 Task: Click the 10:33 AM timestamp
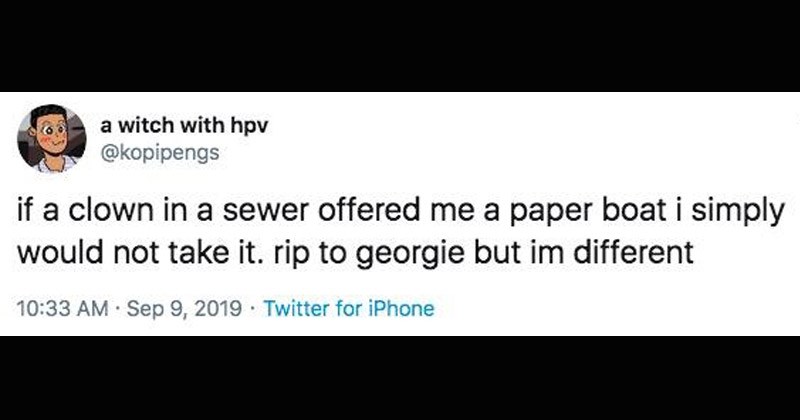62,308
